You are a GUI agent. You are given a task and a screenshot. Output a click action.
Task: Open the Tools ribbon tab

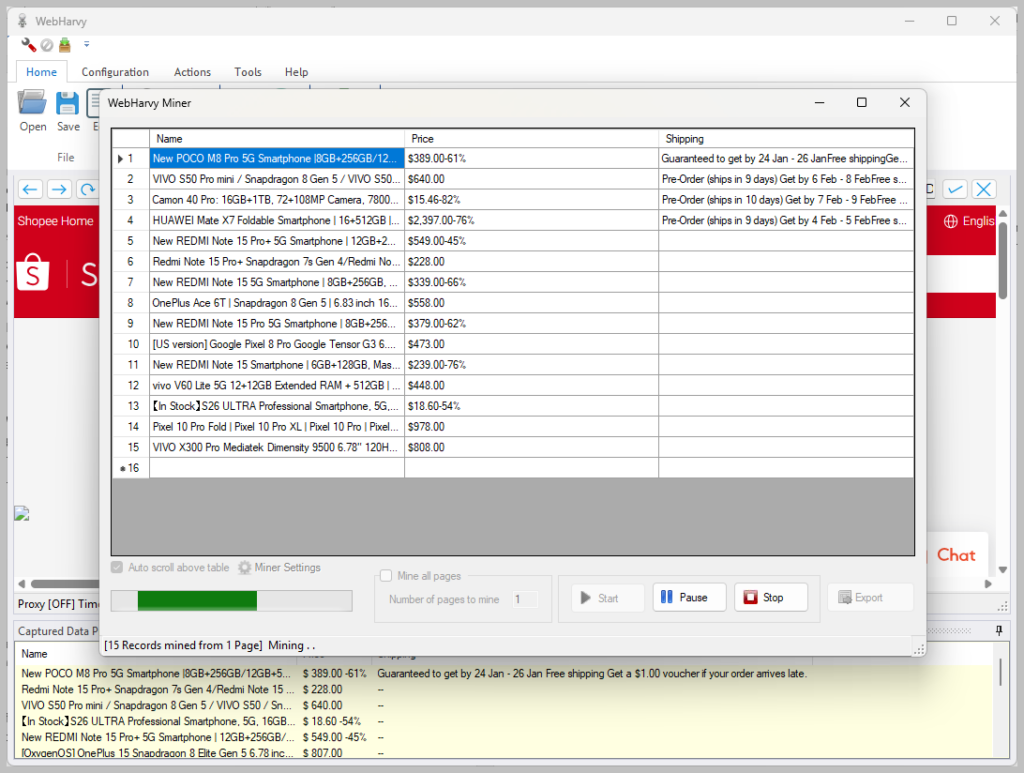[x=248, y=72]
